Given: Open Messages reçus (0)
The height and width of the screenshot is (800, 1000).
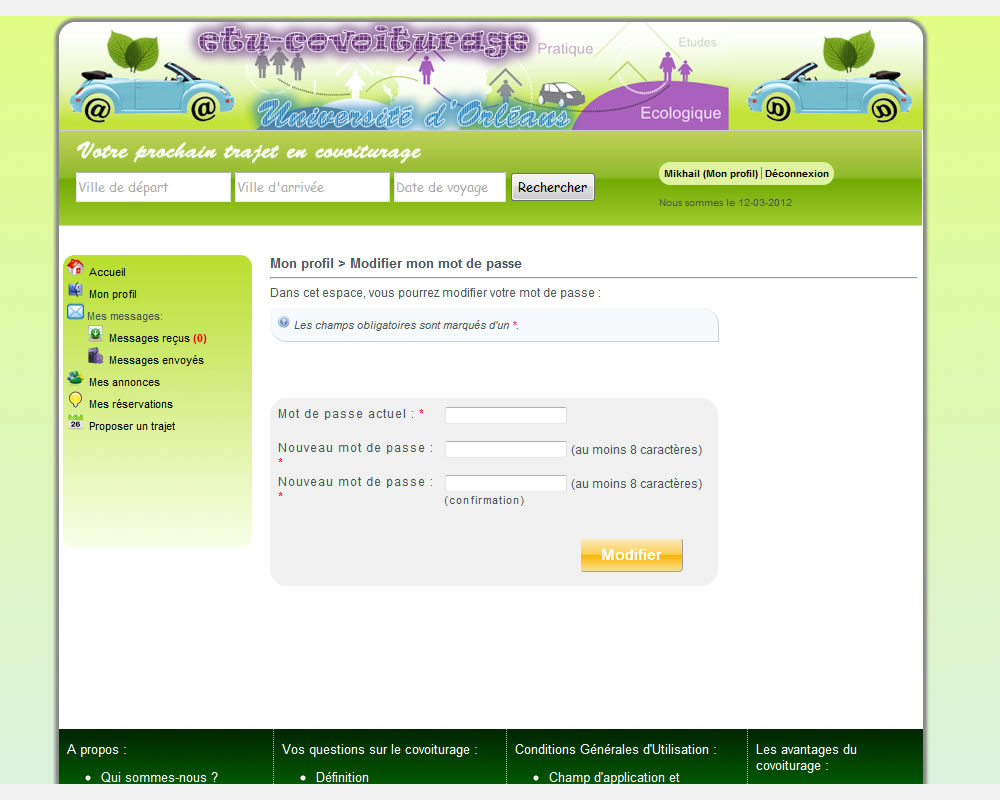Looking at the screenshot, I should pos(158,338).
